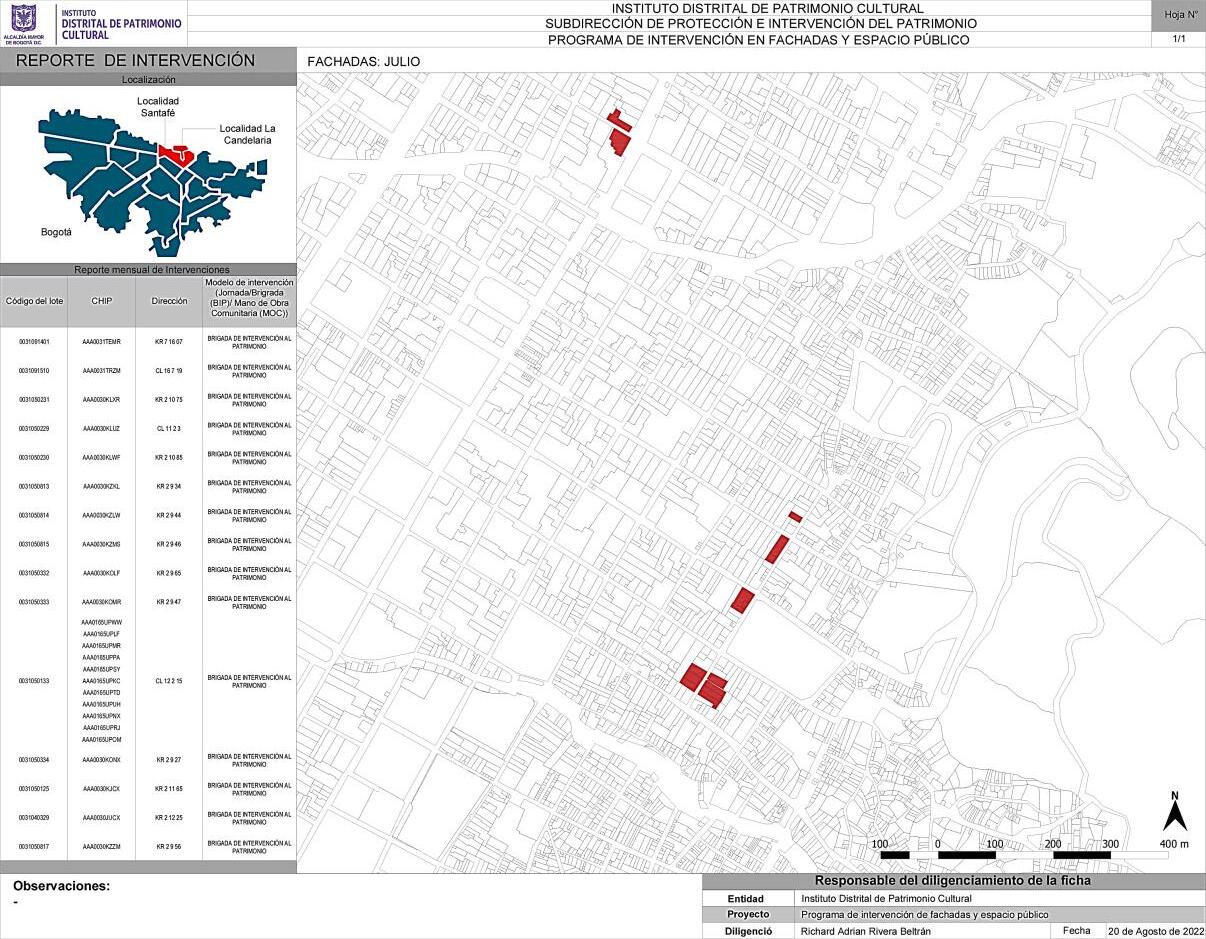The image size is (1206, 939).
Task: Click the name 'Richard Adrian Rivera Beltrán'
Action: 866,931
